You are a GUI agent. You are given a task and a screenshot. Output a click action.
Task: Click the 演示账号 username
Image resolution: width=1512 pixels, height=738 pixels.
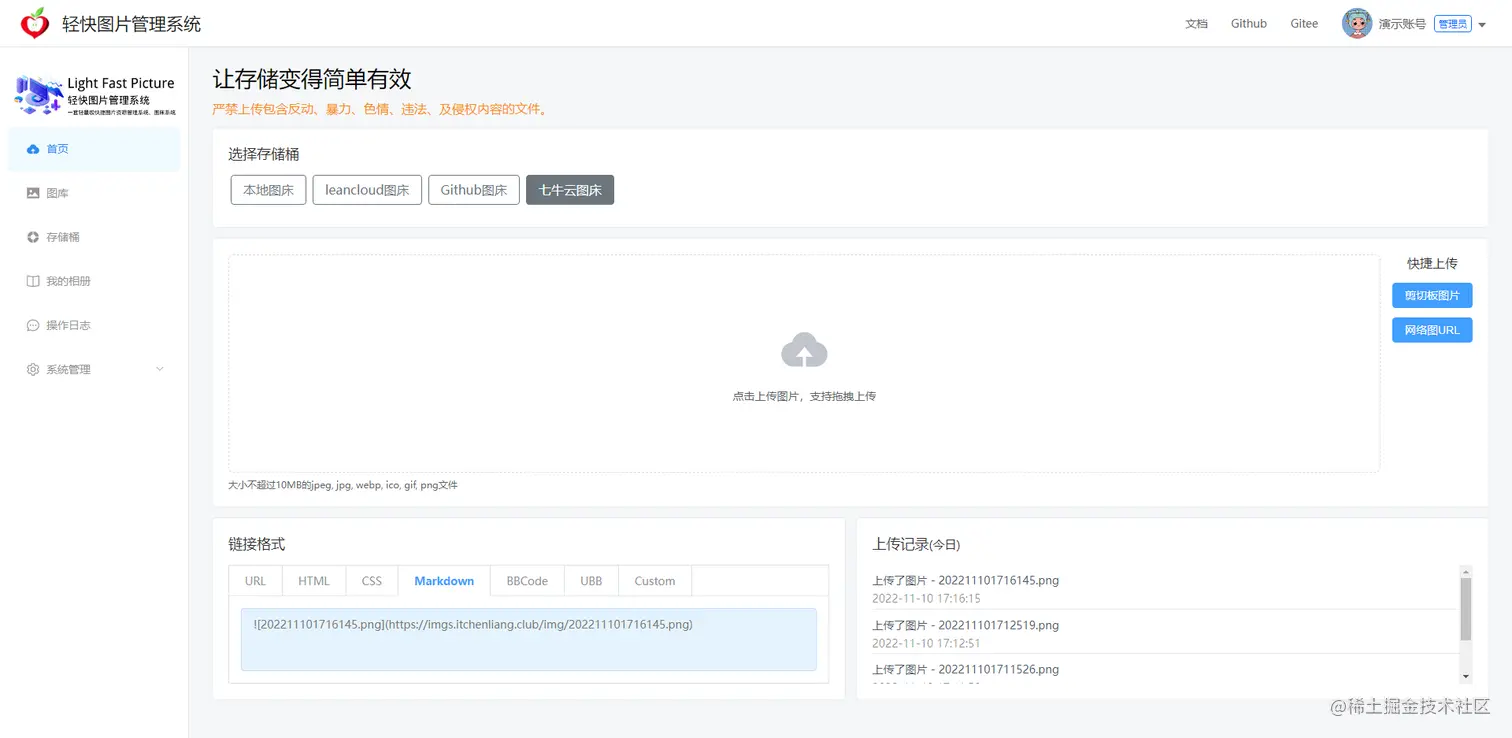coord(1402,24)
